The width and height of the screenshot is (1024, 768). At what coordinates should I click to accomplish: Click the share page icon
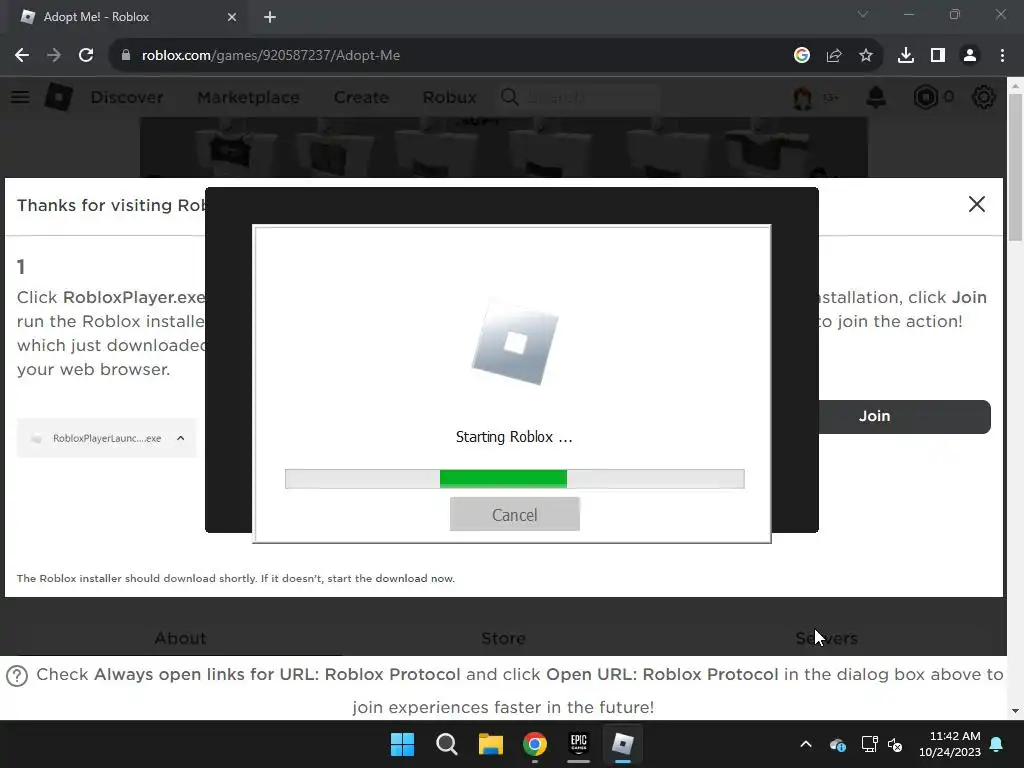[834, 56]
